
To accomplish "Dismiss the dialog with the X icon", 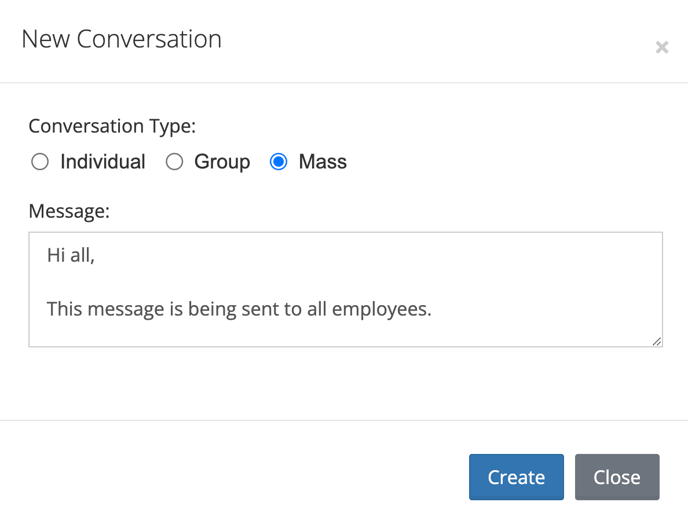I will click(662, 47).
